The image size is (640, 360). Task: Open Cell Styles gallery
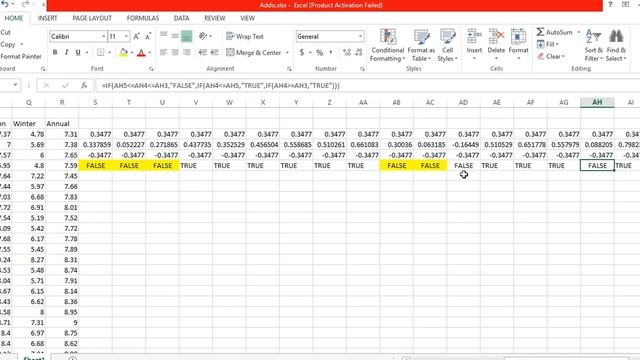(x=447, y=45)
